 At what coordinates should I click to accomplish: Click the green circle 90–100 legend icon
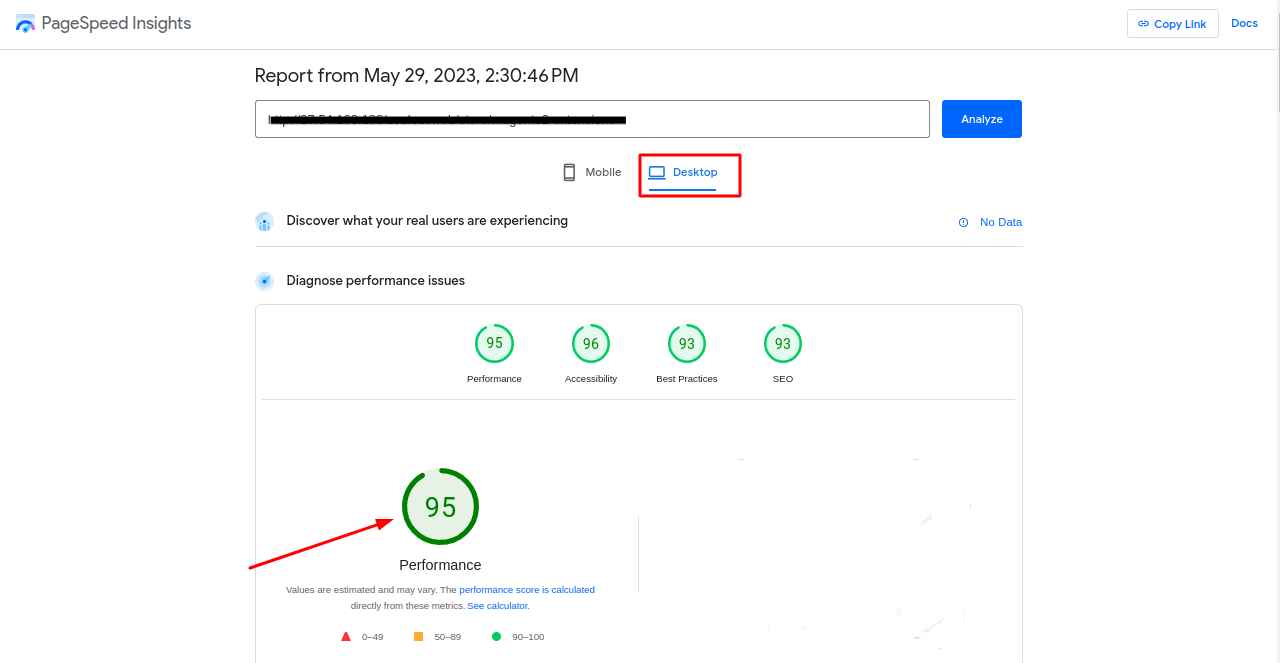[x=496, y=636]
